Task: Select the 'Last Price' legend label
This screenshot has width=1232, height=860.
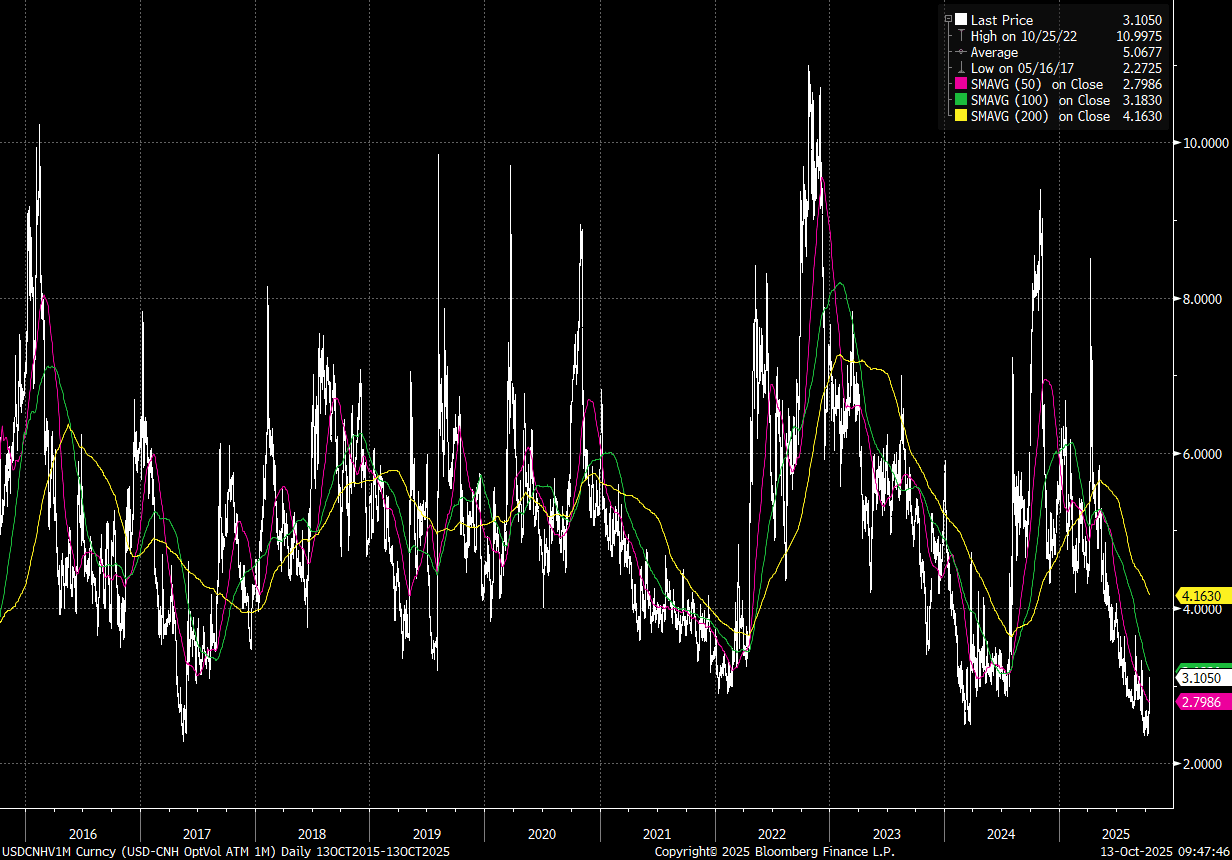Action: tap(1002, 20)
